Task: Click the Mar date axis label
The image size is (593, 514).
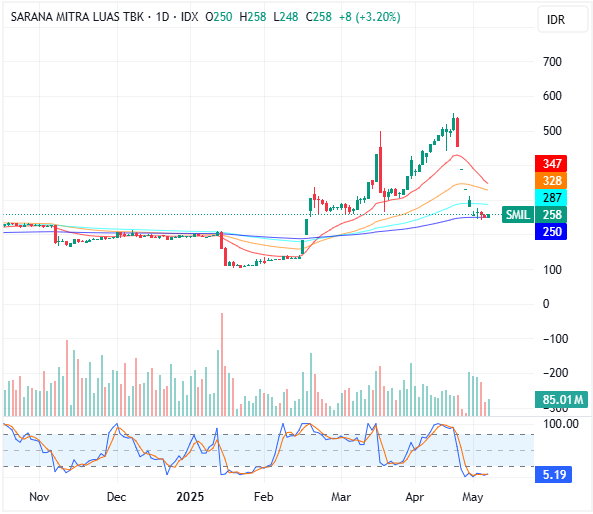Action: pos(341,497)
